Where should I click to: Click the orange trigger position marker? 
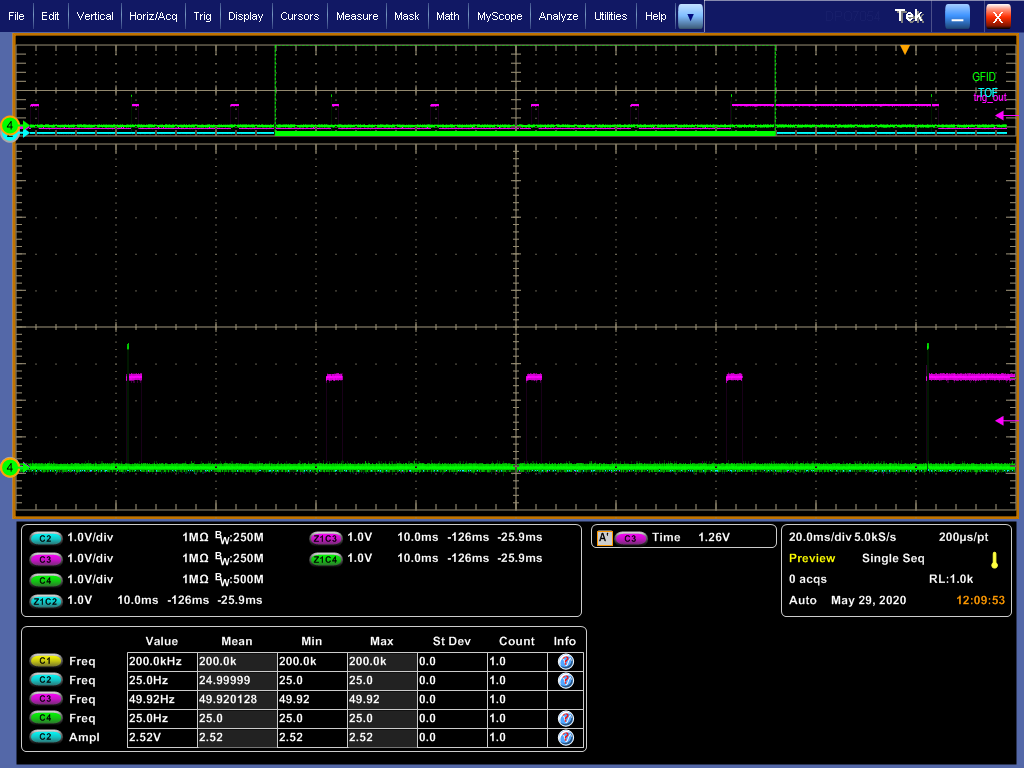coord(905,49)
